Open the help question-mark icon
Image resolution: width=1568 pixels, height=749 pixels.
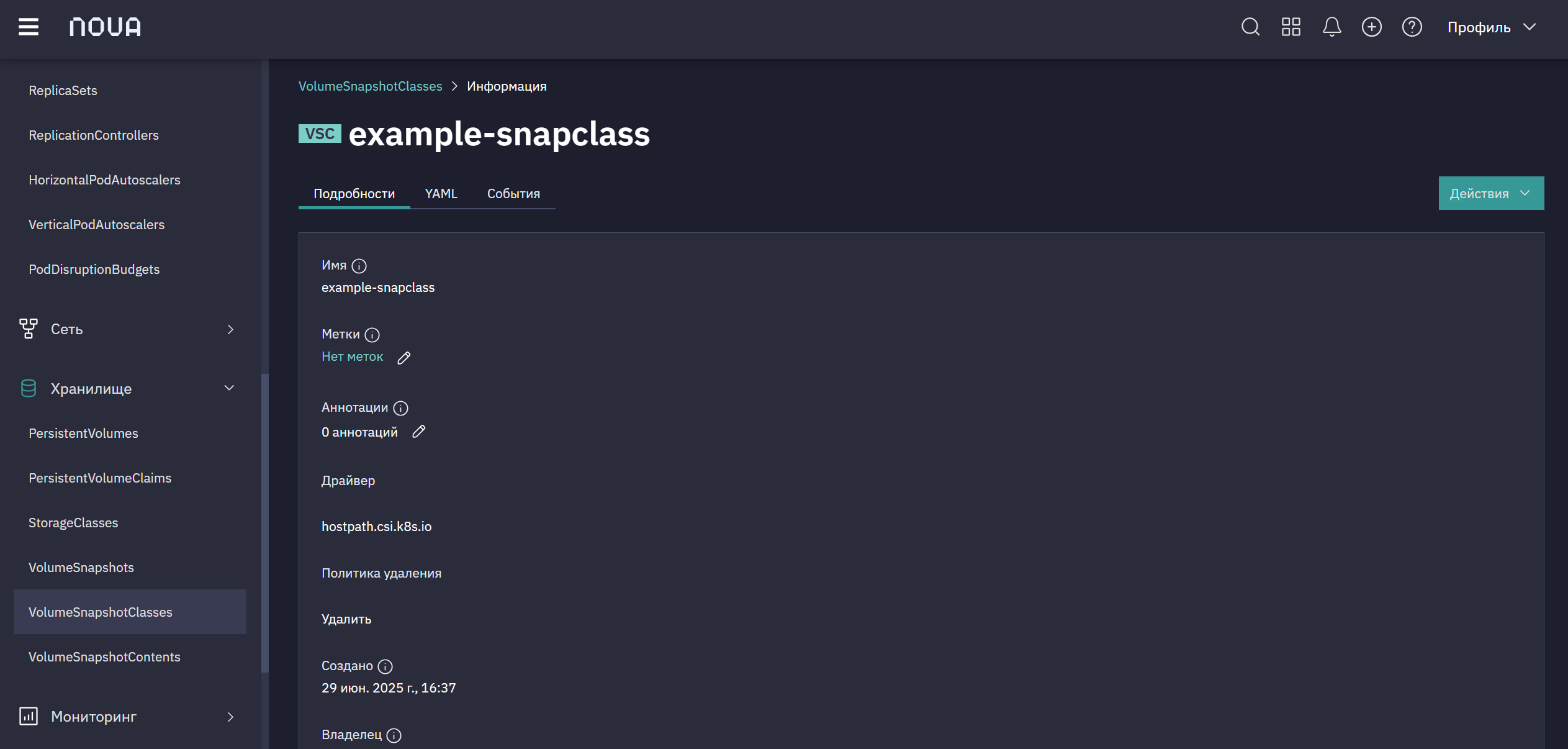coord(1412,27)
